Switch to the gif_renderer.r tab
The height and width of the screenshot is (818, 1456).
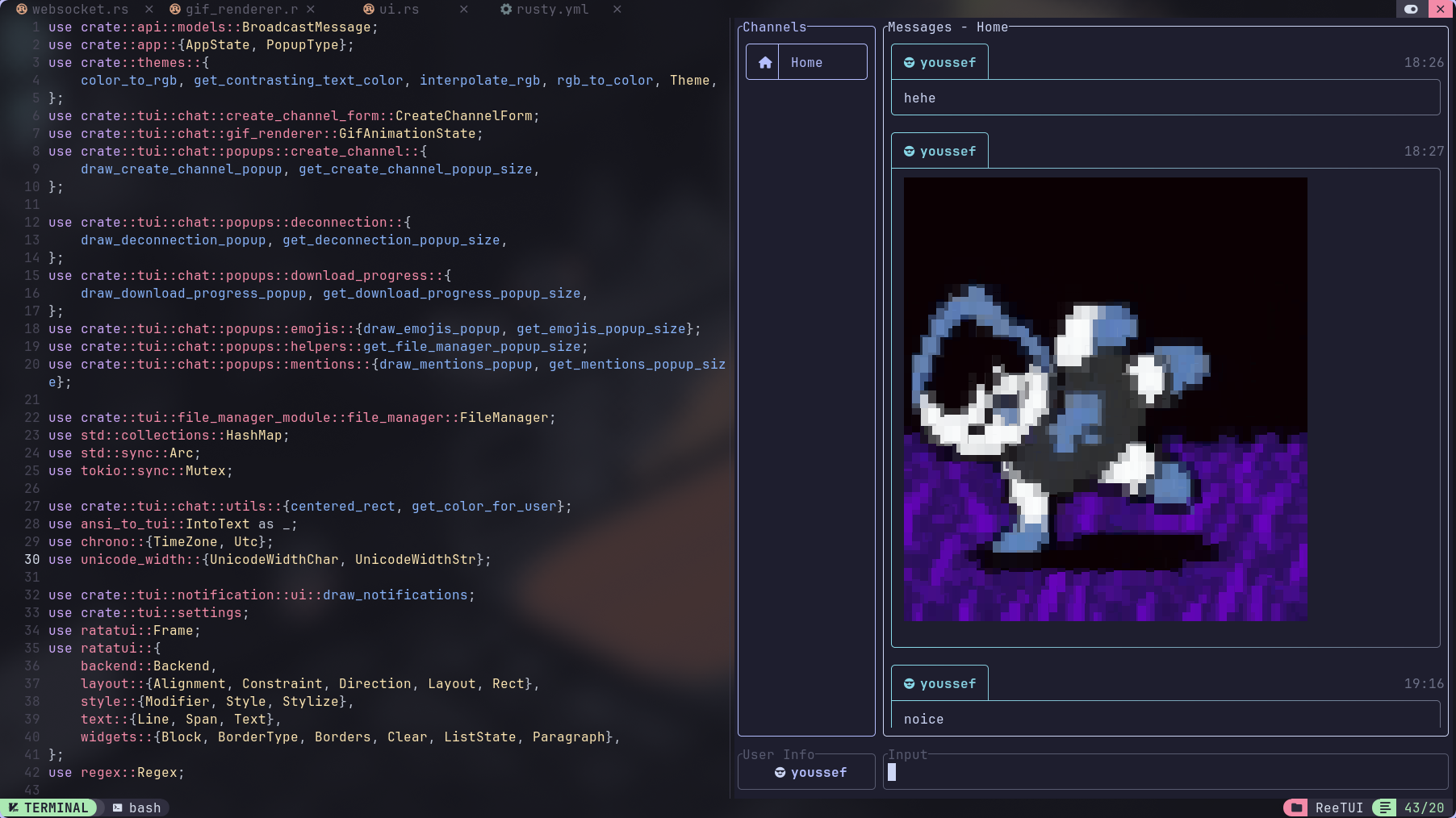241,9
